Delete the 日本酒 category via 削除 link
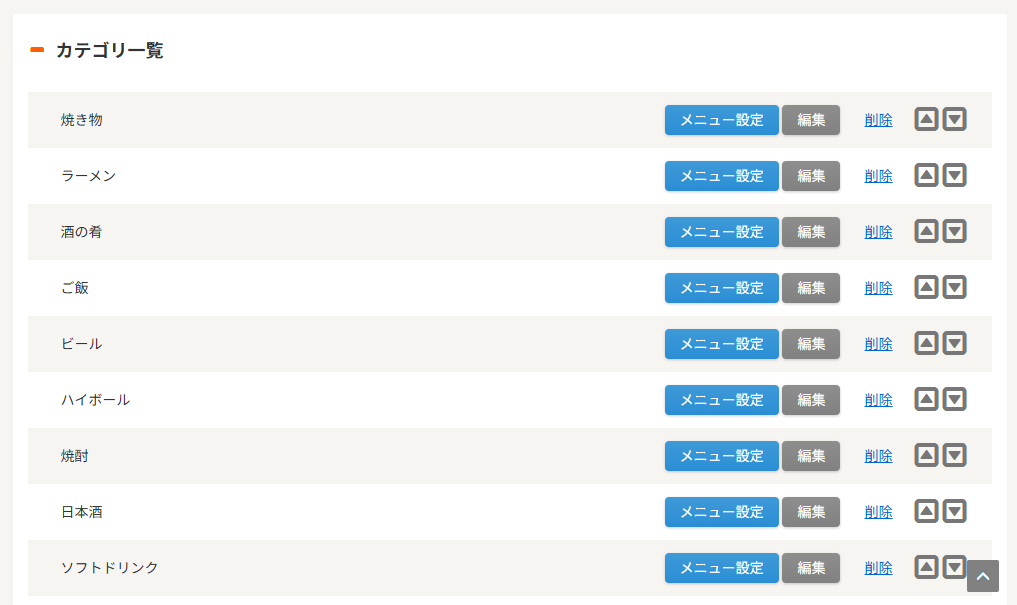 [878, 512]
